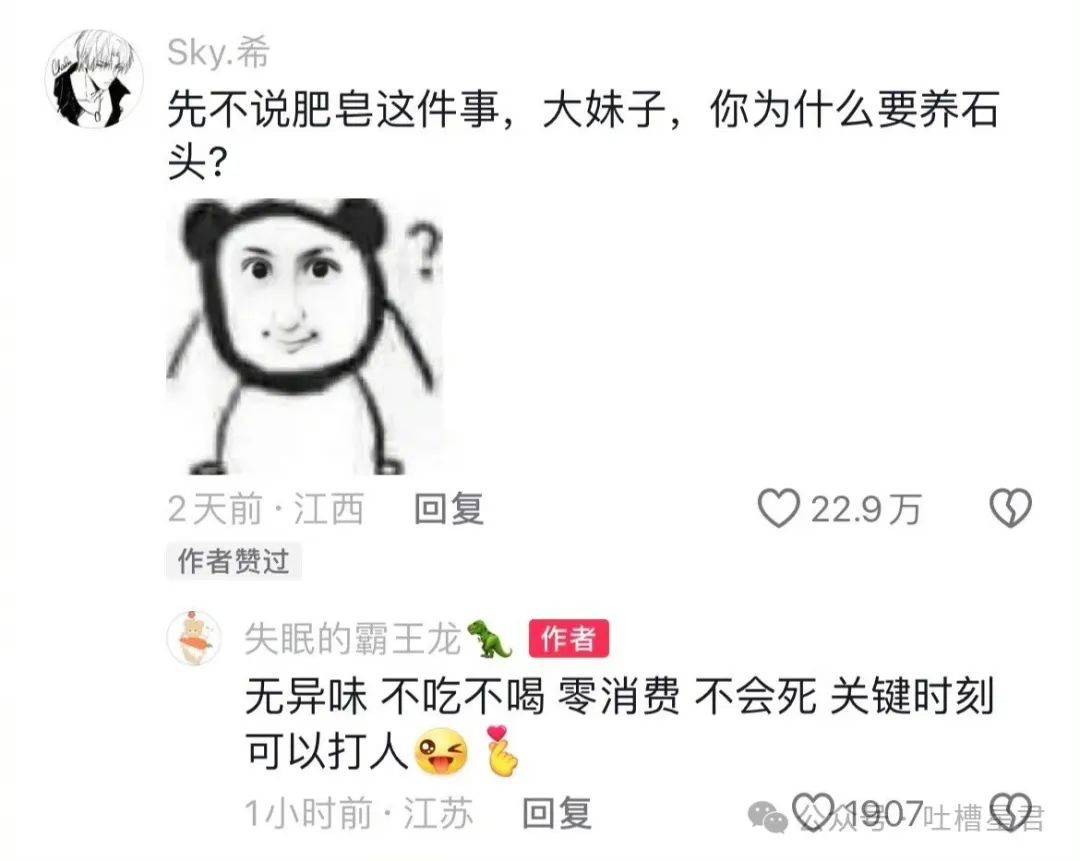Open the 失眠的霸王龙 username link

352,639
